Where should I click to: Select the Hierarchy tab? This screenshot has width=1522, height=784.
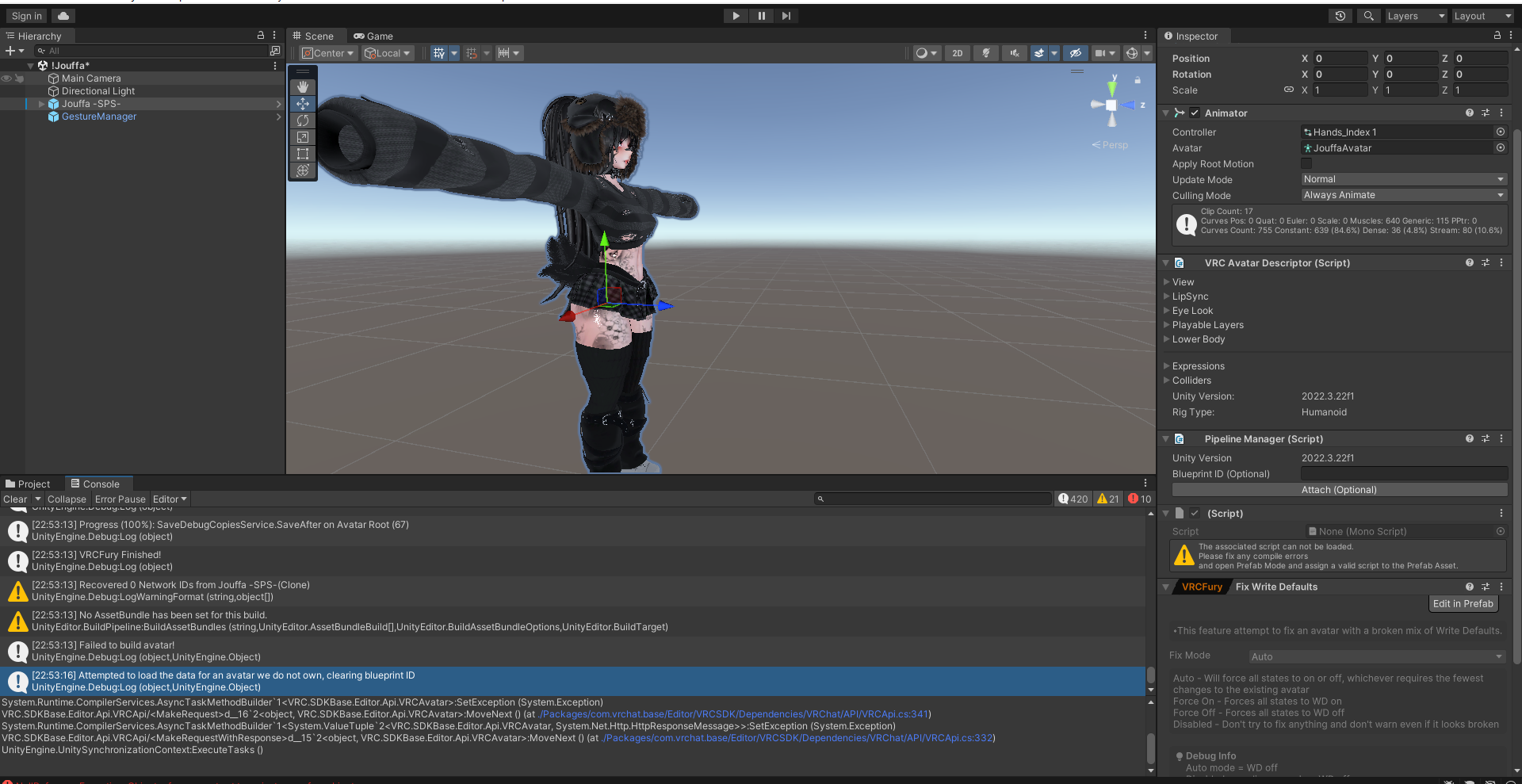click(33, 36)
